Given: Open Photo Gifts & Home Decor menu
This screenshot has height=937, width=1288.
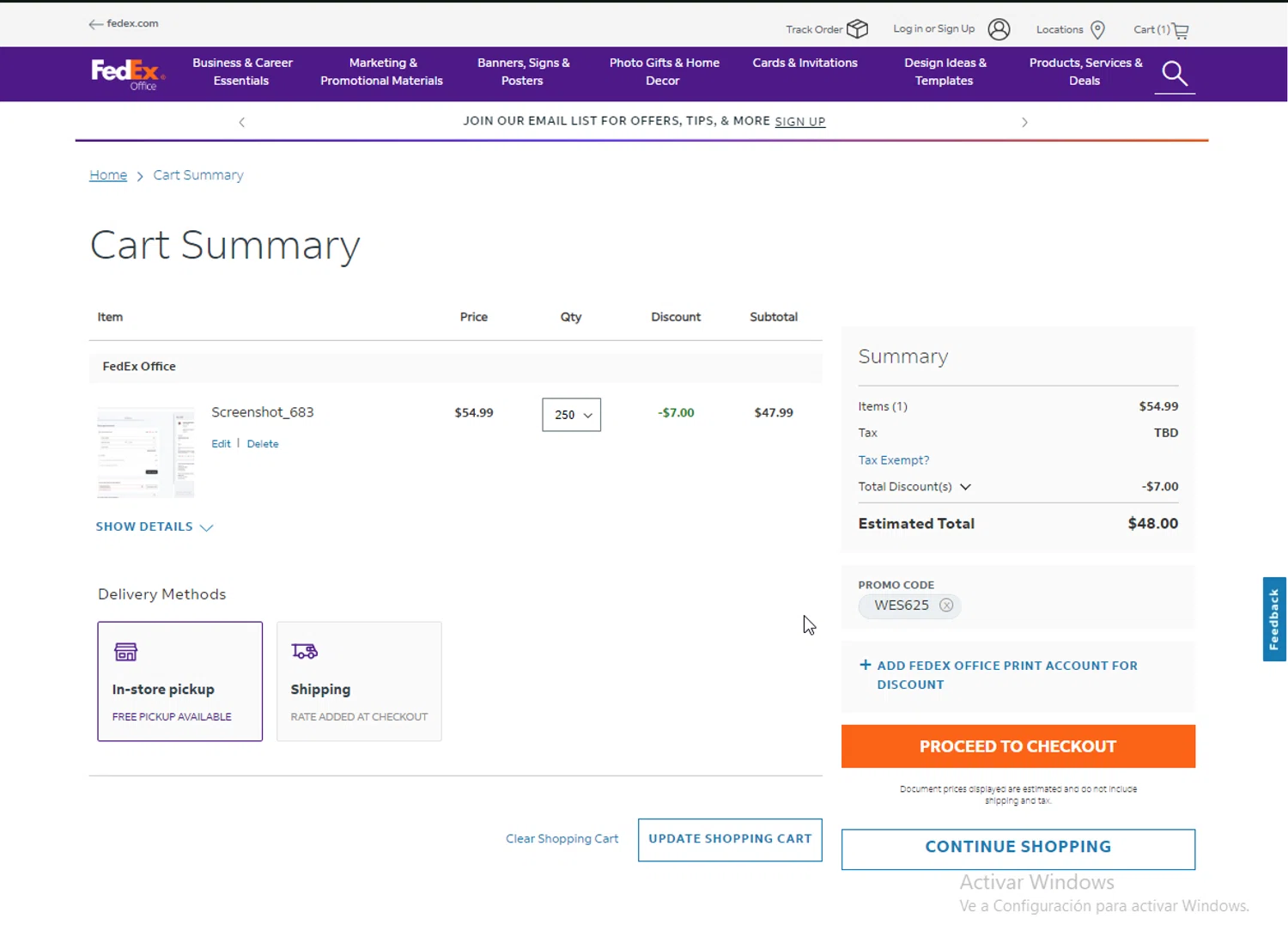Looking at the screenshot, I should [664, 72].
